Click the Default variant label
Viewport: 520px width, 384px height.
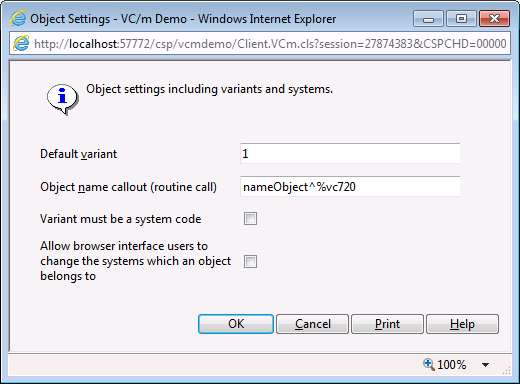click(x=78, y=154)
